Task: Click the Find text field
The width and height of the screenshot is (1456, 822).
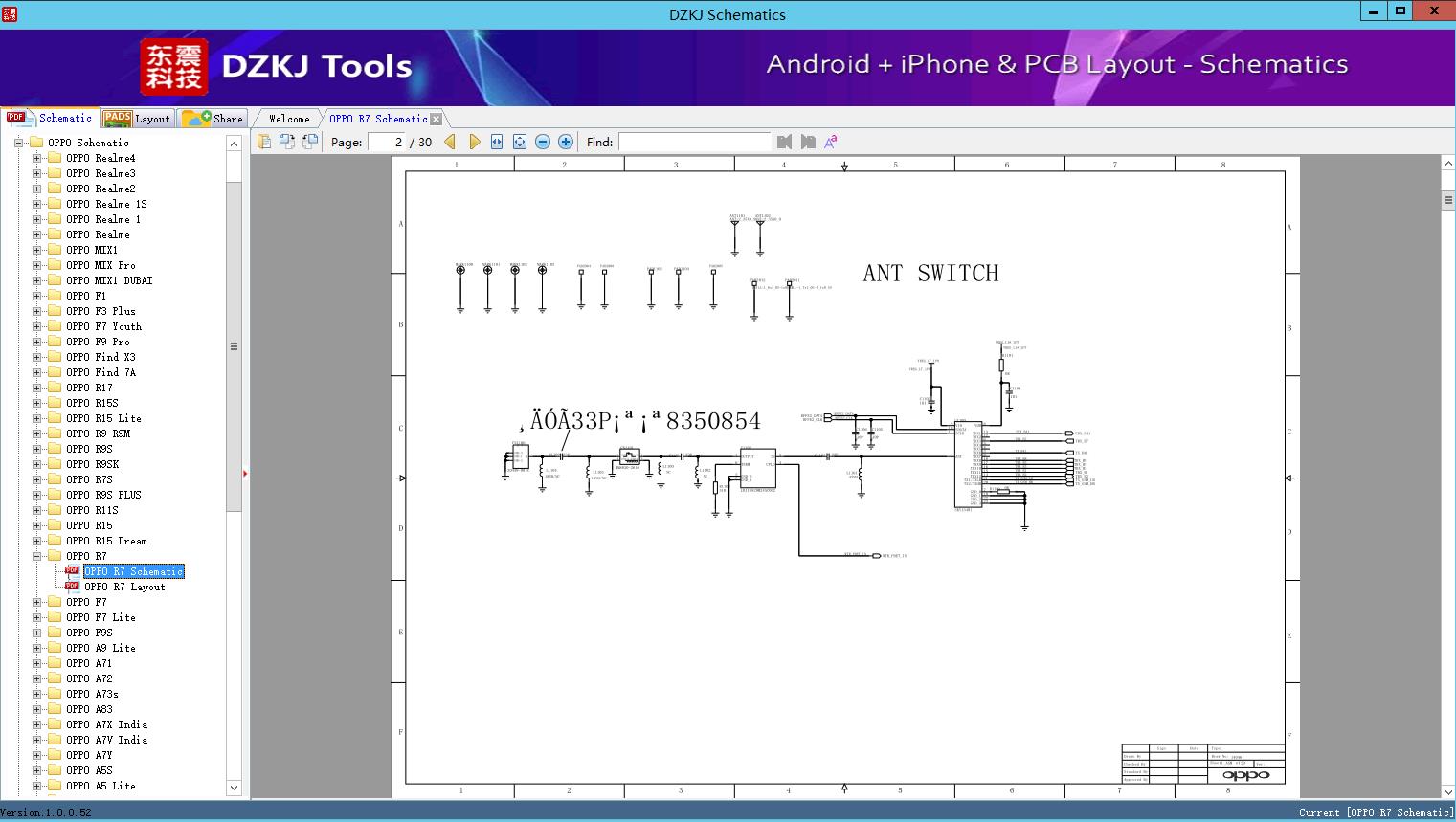Action: click(x=694, y=142)
